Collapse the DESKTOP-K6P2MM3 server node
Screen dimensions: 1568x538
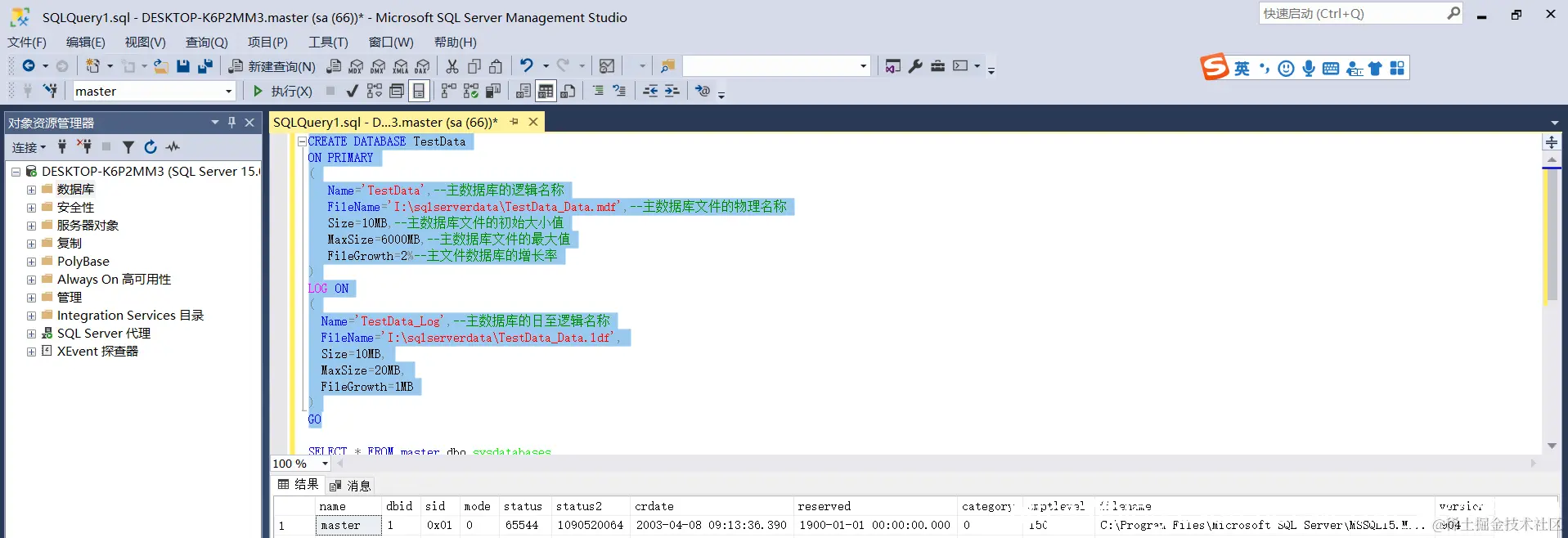[16, 172]
